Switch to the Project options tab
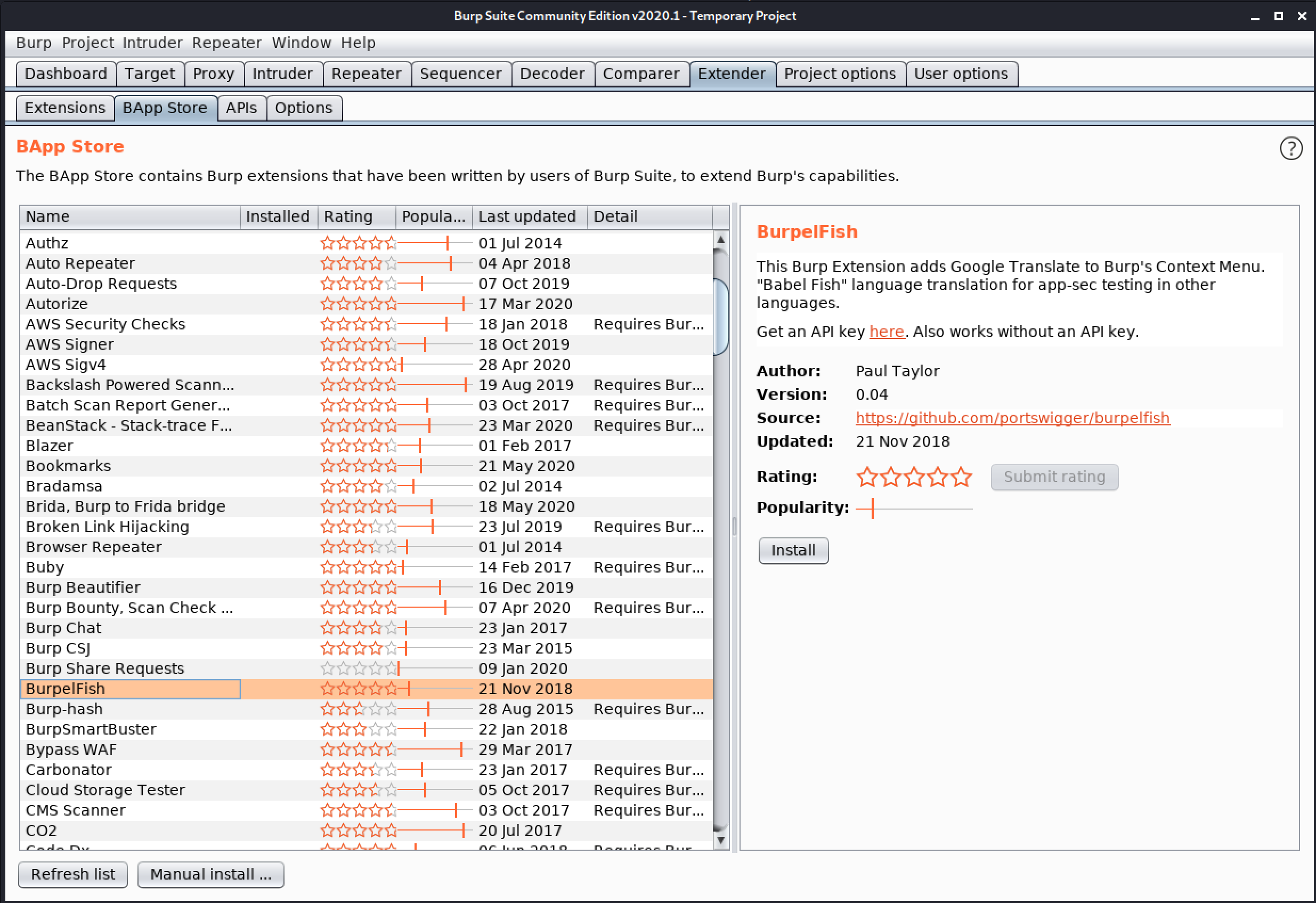 (840, 74)
